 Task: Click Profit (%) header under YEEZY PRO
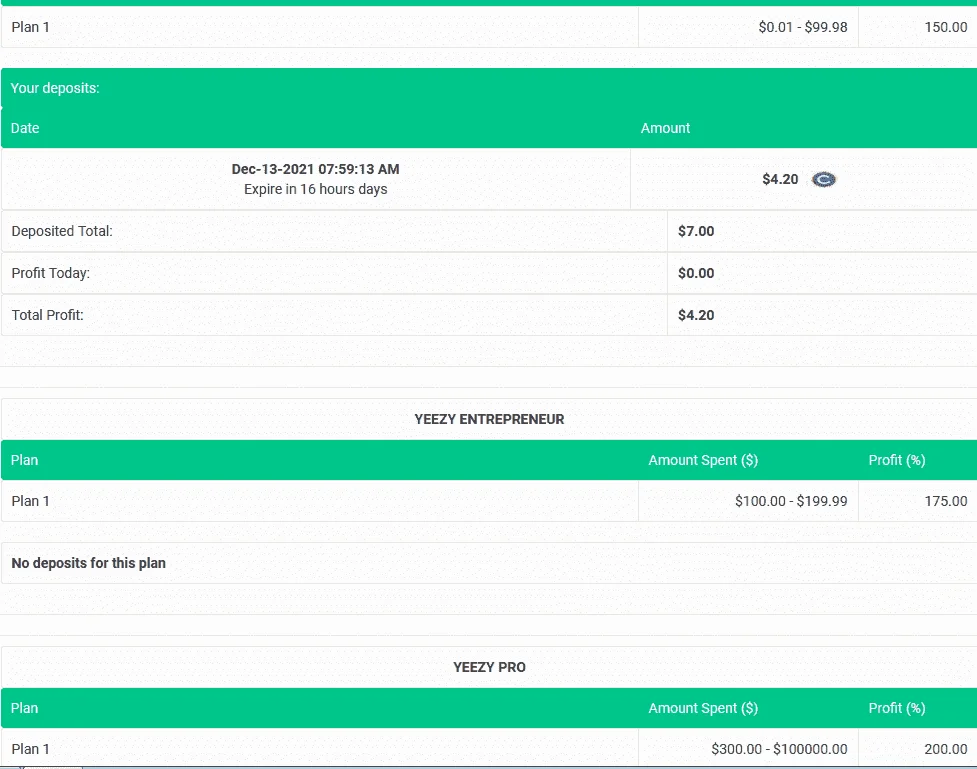point(897,708)
